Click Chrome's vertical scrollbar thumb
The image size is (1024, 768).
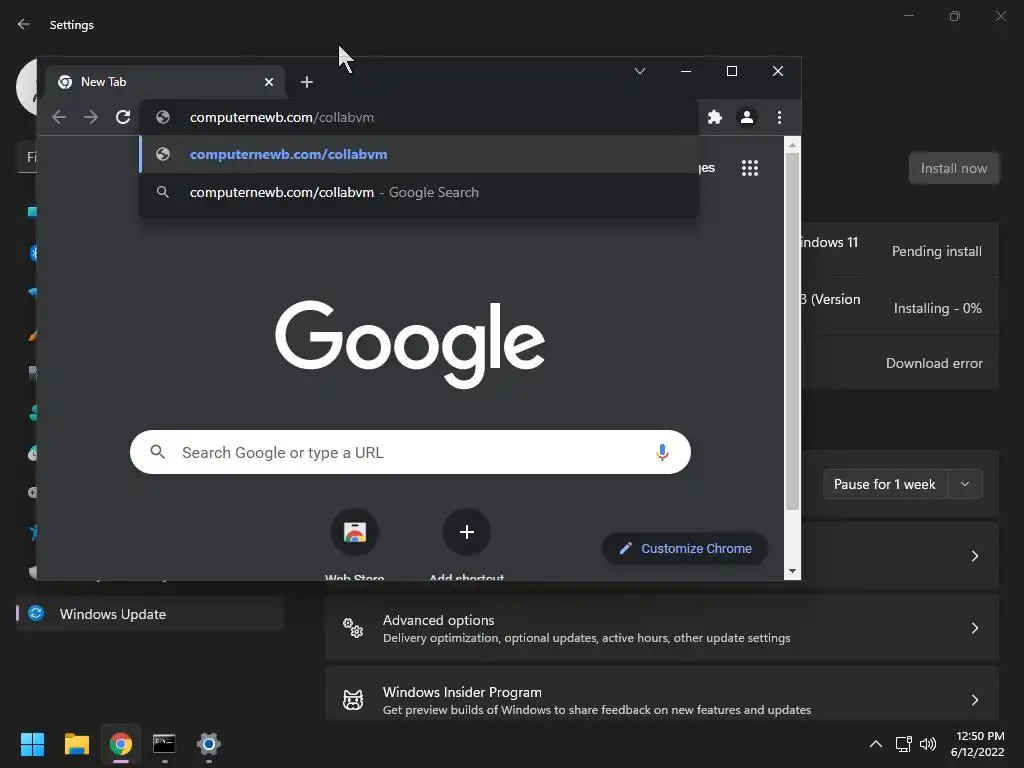[x=792, y=332]
